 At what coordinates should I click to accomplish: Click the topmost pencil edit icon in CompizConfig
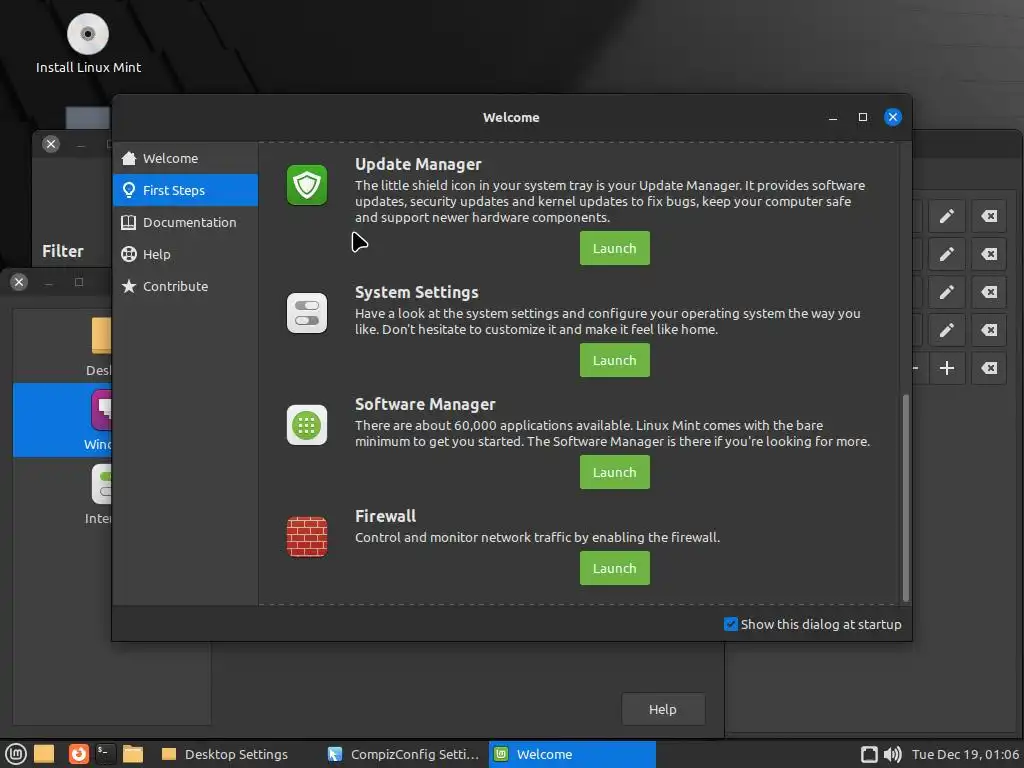tap(947, 216)
